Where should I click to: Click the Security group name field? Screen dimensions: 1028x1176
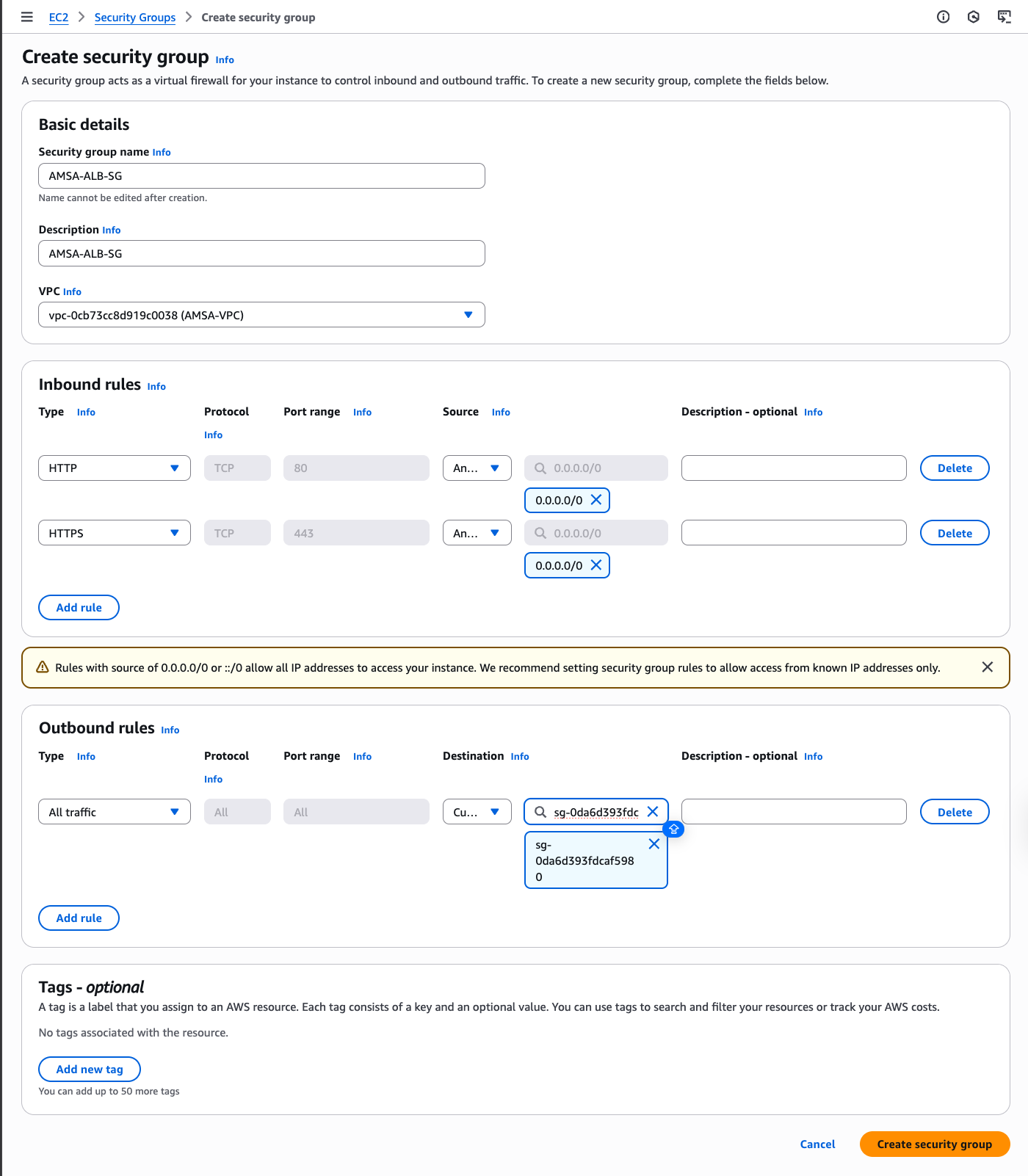[x=261, y=176]
